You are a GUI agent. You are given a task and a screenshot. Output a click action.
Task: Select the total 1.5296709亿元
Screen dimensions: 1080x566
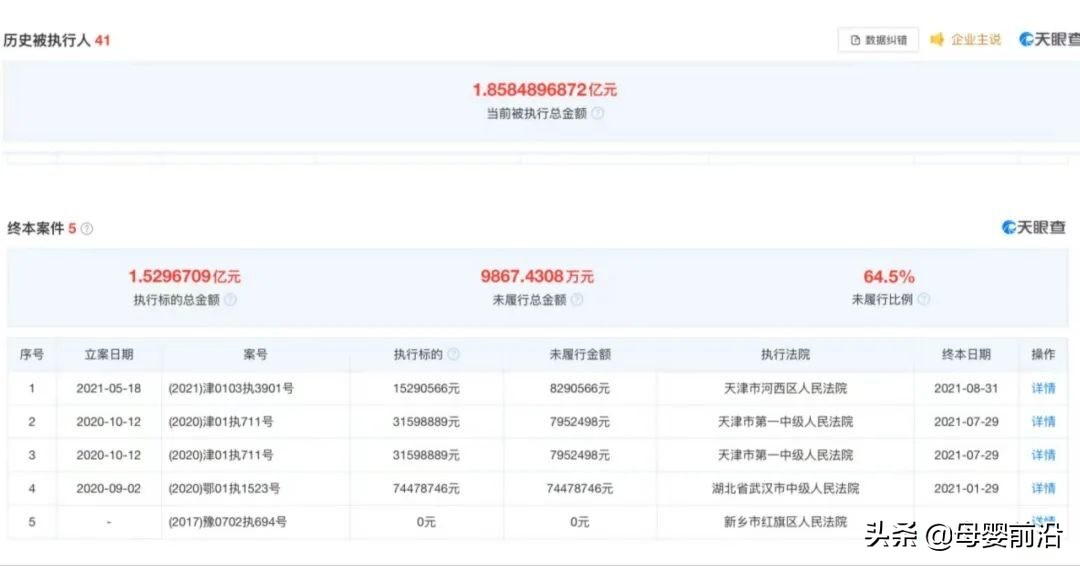[185, 276]
